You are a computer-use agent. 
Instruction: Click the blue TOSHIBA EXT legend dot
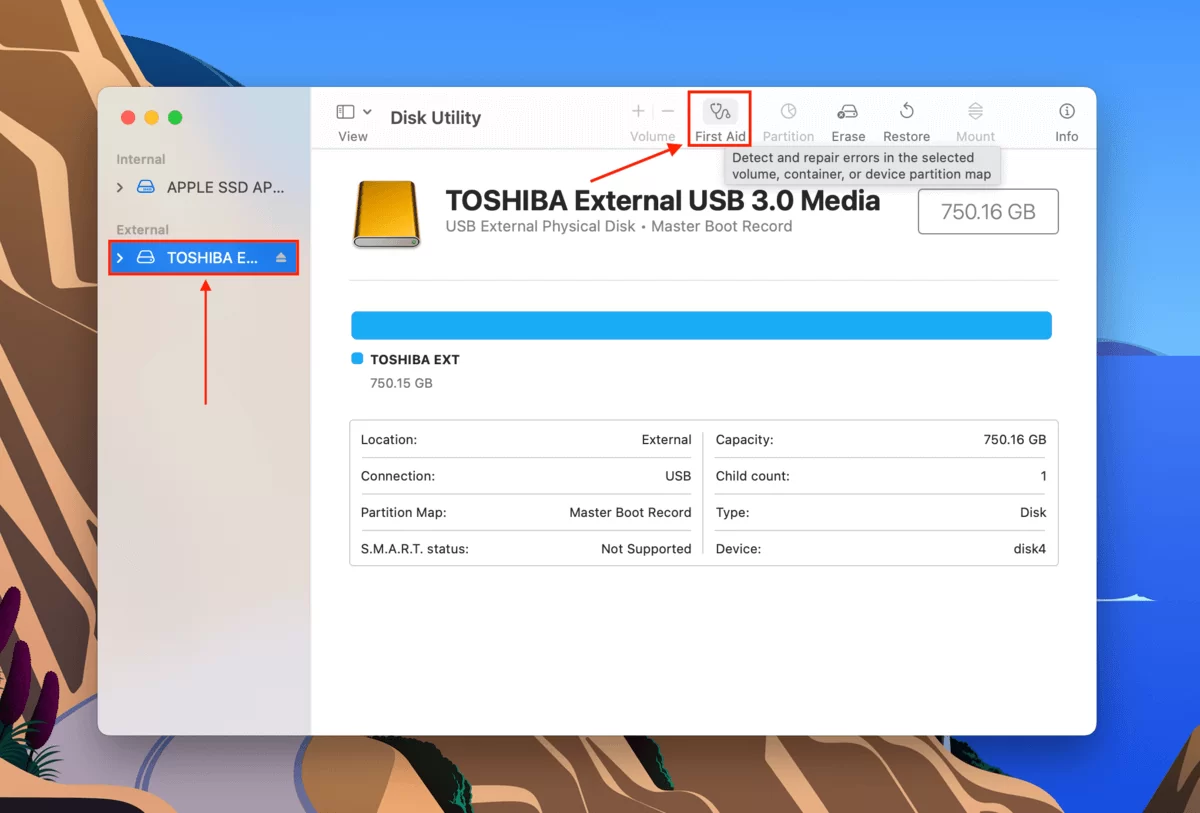coord(356,358)
